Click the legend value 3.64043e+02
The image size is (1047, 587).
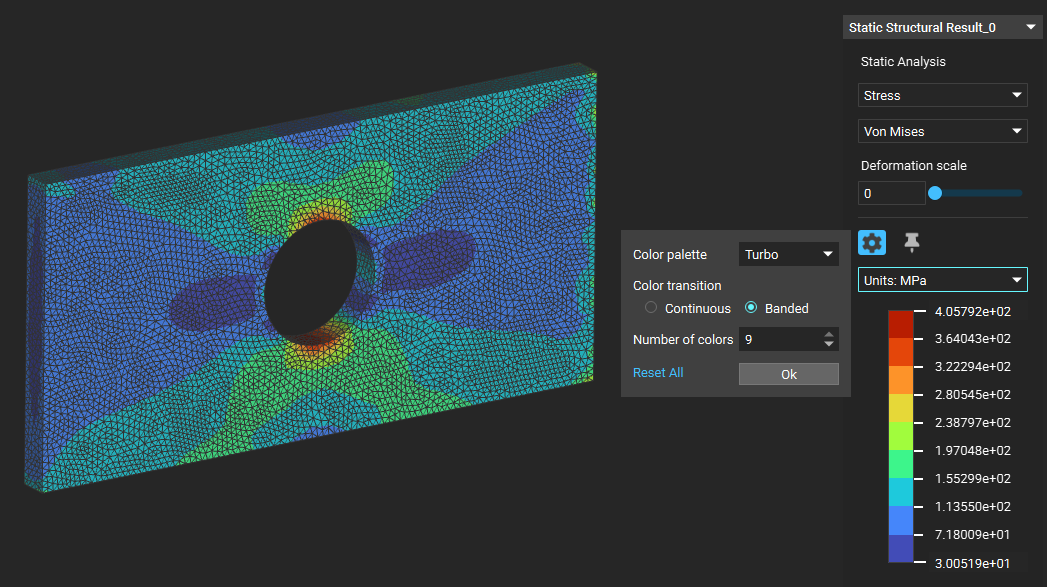pyautogui.click(x=973, y=339)
